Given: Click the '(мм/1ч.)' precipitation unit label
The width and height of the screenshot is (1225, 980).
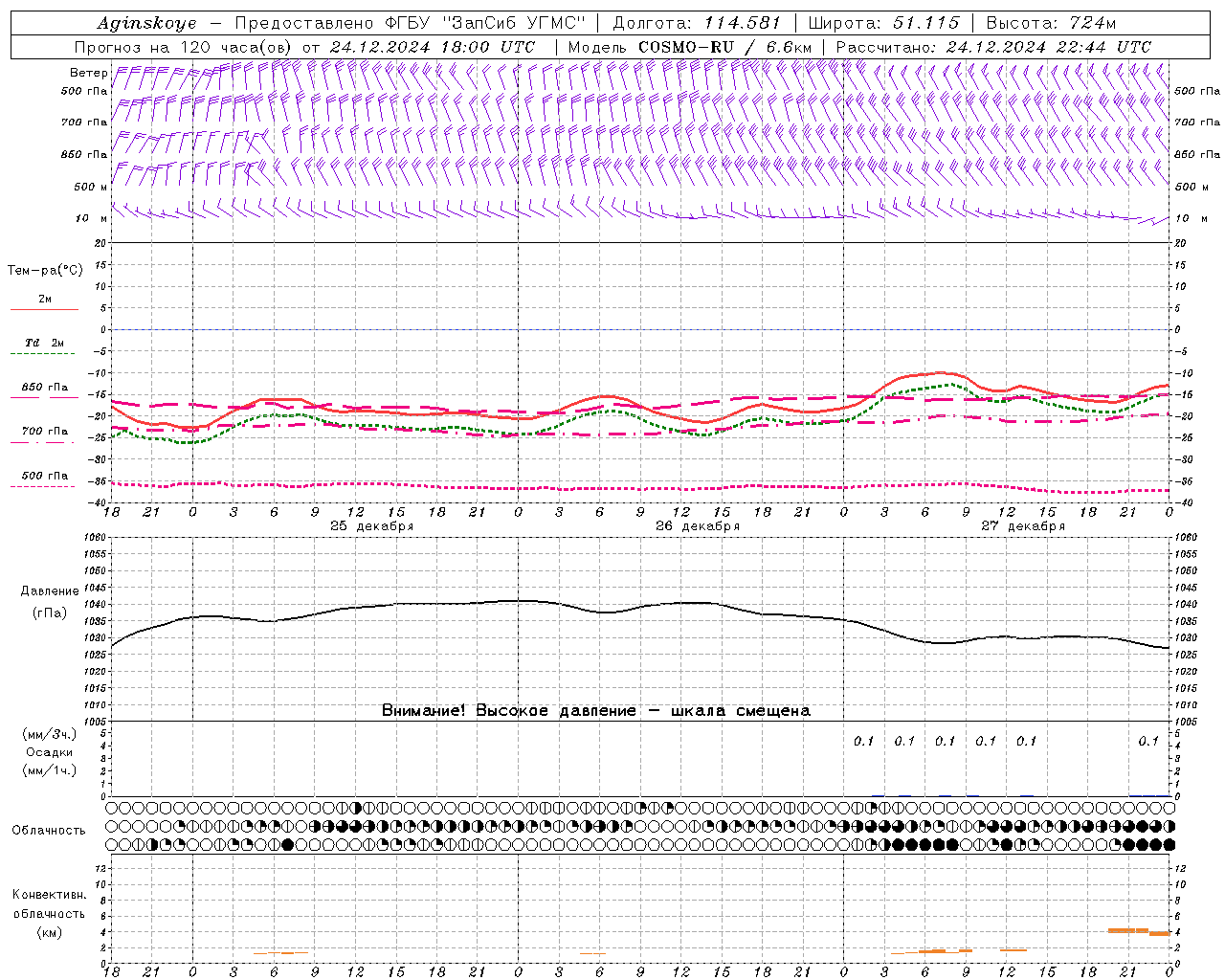Looking at the screenshot, I should [49, 770].
